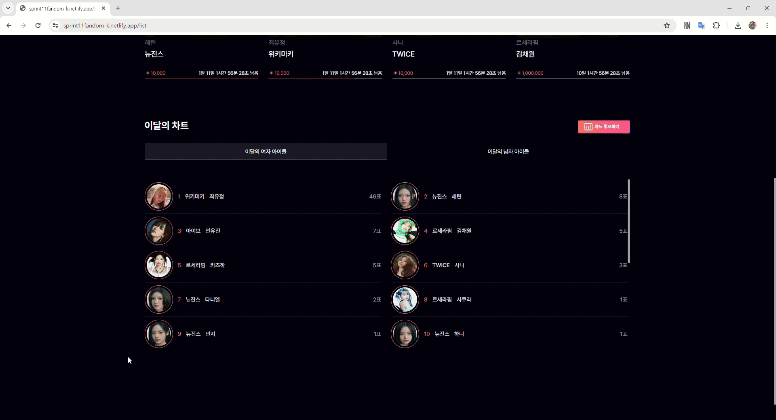Open a new browser tab with plus
Screen dimensions: 776x420
(118, 8)
